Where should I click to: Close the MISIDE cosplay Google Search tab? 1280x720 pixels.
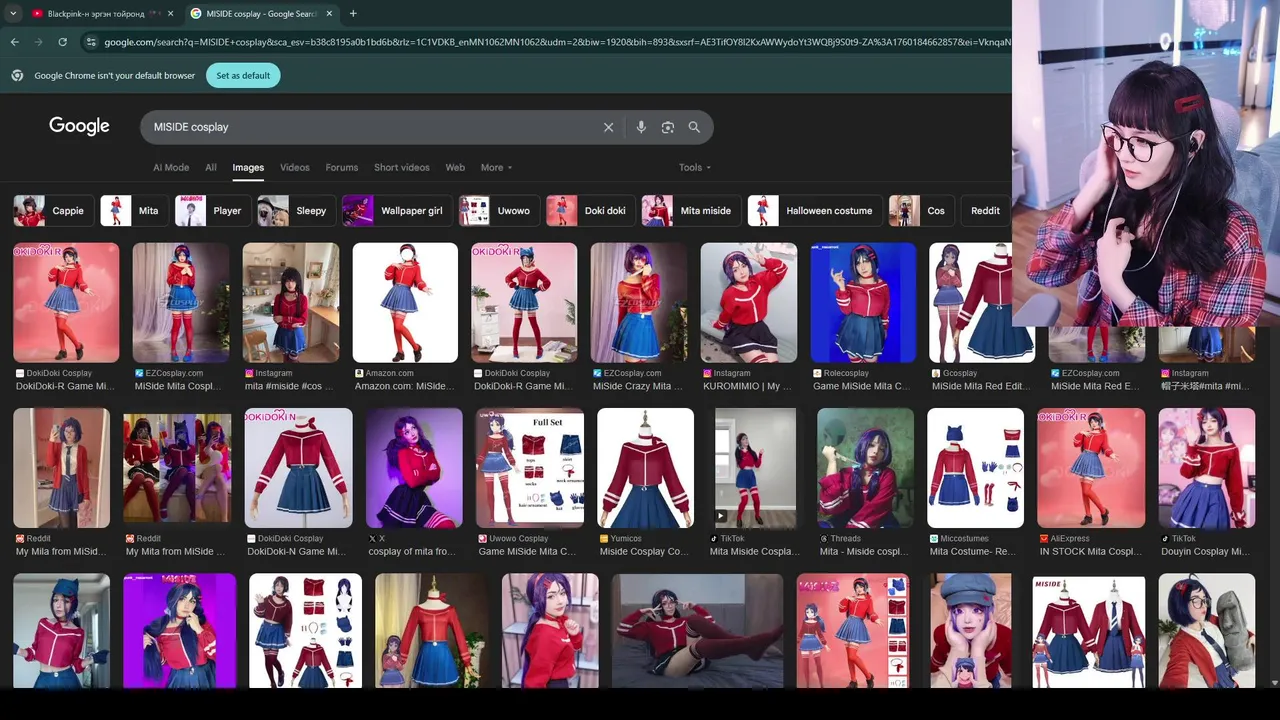pos(330,14)
